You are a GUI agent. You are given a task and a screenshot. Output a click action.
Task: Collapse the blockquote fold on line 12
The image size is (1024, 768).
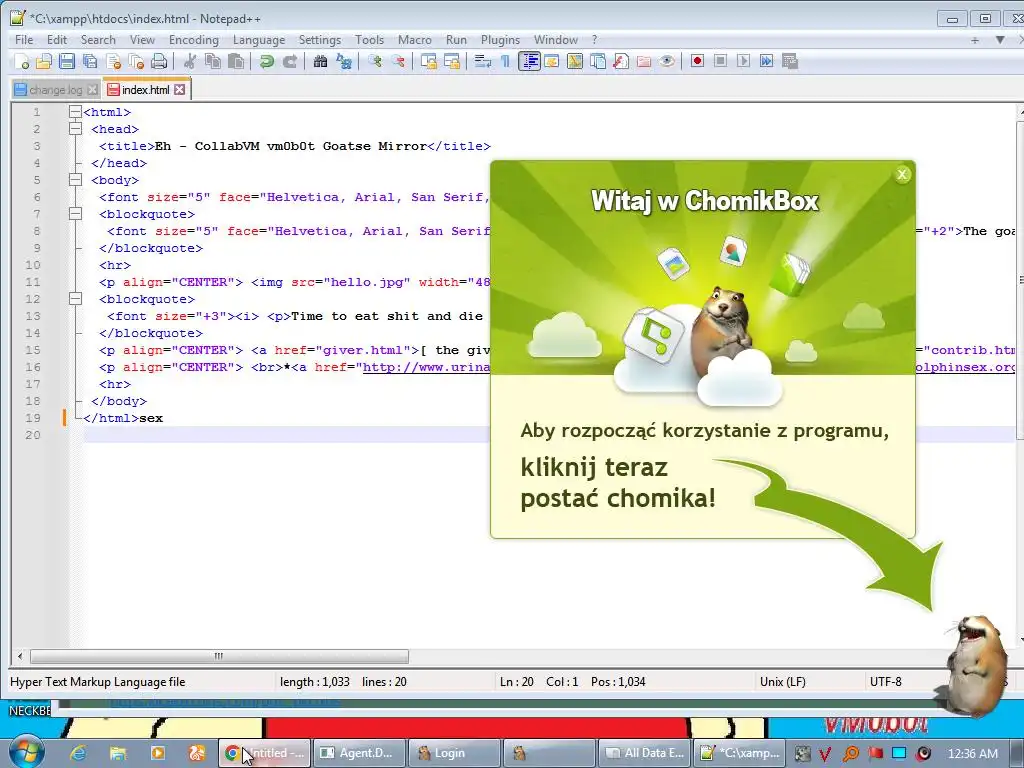75,298
